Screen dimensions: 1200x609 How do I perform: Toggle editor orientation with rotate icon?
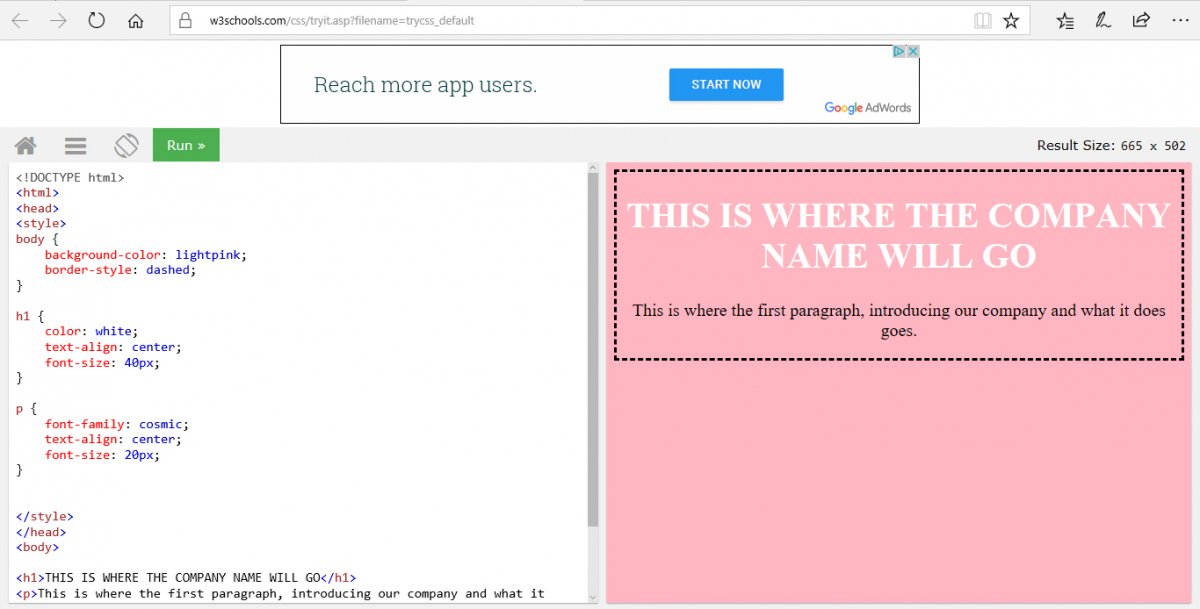pos(126,145)
